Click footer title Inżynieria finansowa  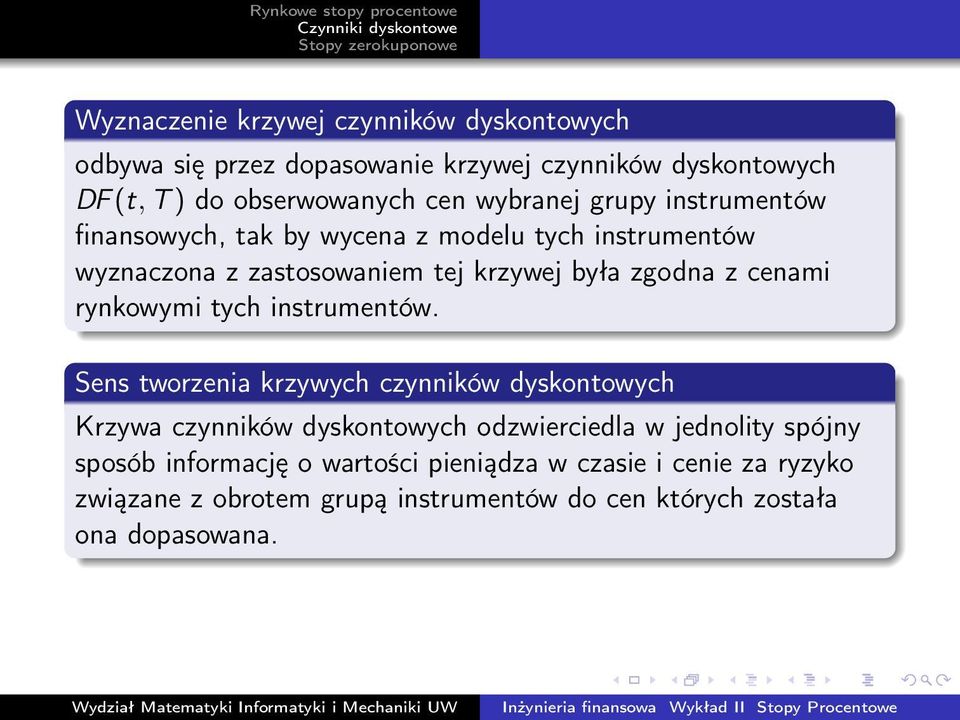579,707
